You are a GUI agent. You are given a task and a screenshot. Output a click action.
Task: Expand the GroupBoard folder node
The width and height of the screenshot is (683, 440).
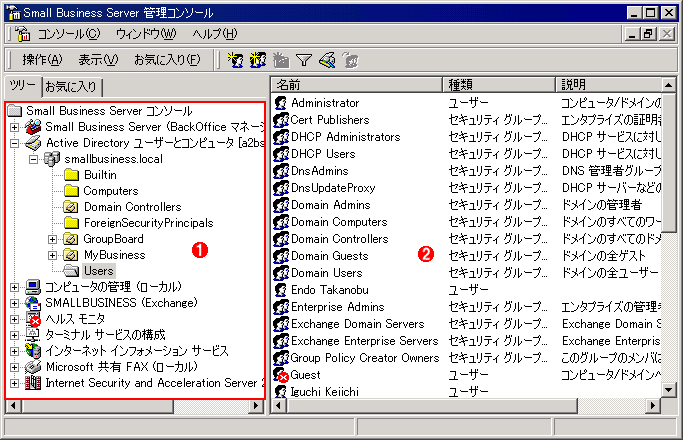click(x=52, y=239)
